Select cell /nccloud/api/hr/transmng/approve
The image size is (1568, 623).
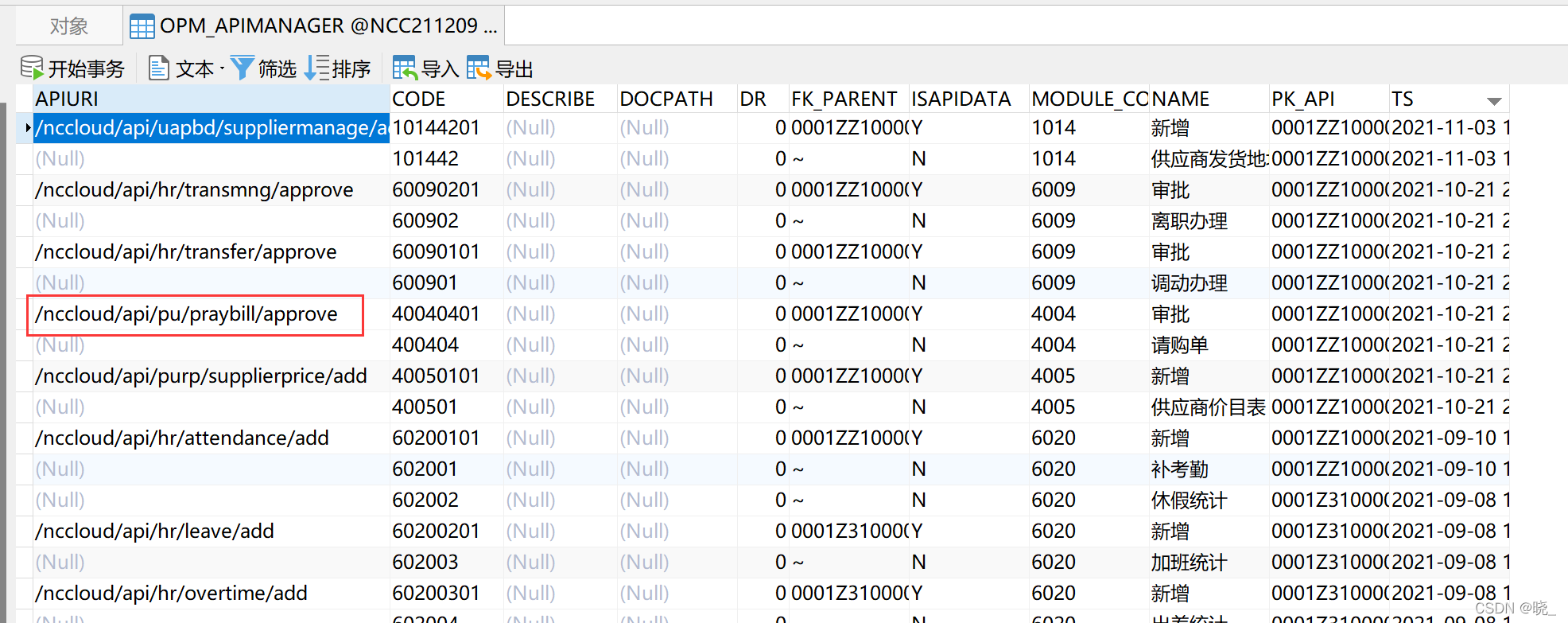click(x=212, y=190)
